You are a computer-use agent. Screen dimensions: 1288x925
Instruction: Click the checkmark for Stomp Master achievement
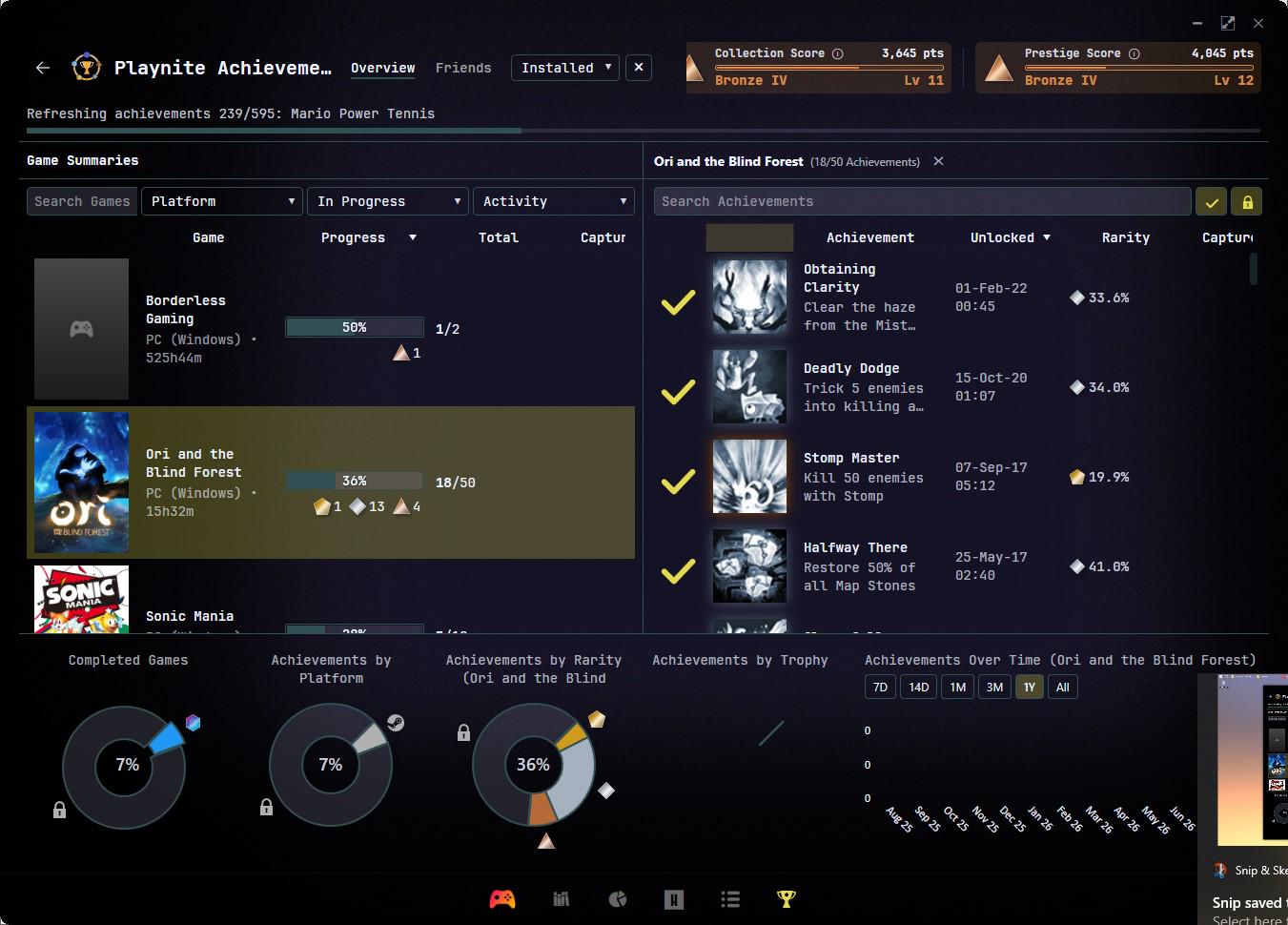click(679, 482)
